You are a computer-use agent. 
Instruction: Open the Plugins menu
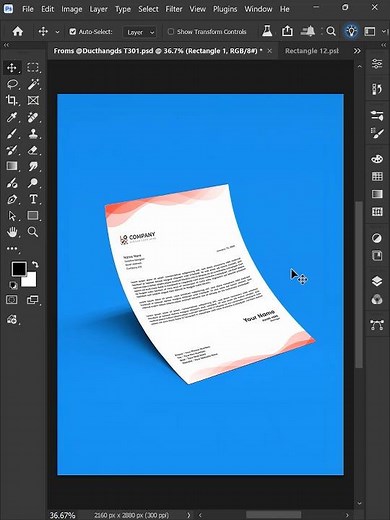pyautogui.click(x=225, y=9)
